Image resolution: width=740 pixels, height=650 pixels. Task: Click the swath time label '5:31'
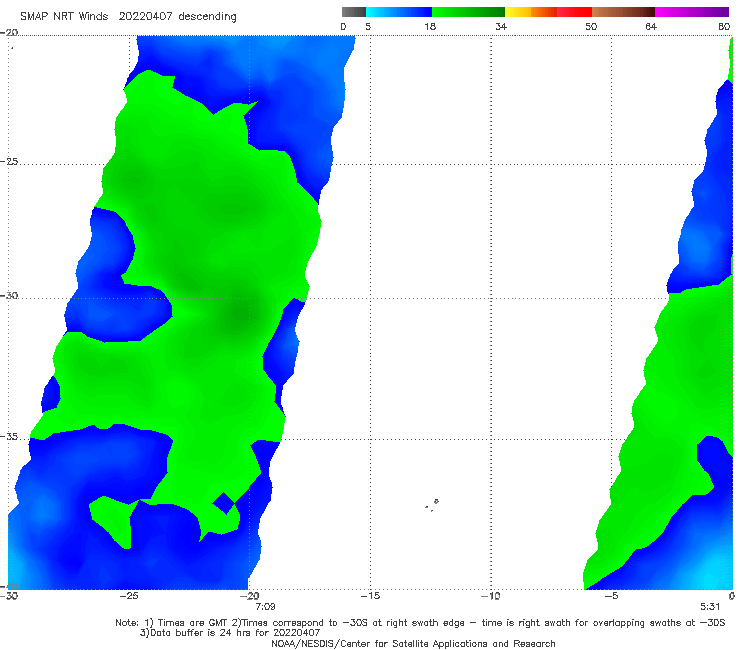tap(710, 607)
